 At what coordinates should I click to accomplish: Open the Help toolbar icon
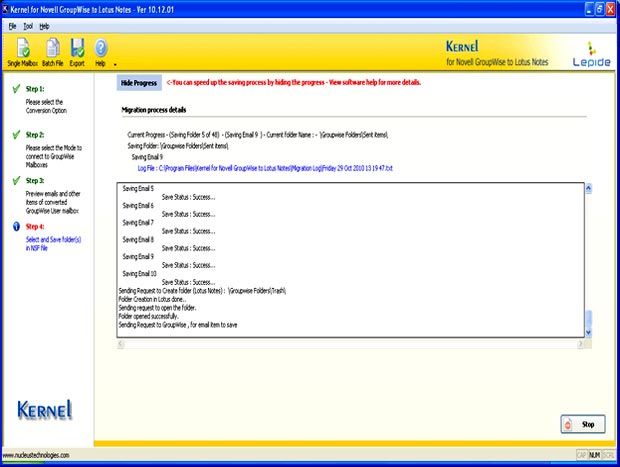[101, 52]
